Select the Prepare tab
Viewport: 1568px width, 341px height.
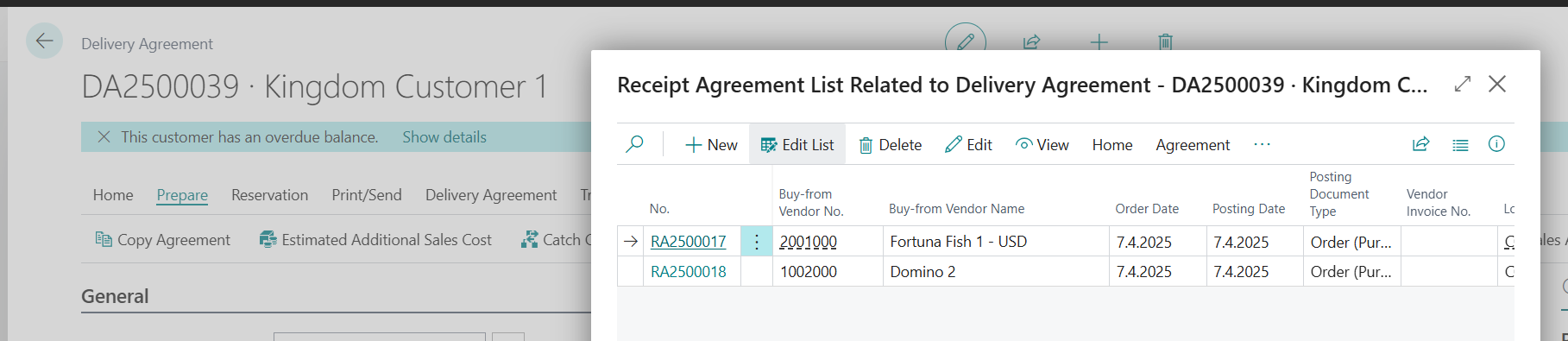pos(182,195)
